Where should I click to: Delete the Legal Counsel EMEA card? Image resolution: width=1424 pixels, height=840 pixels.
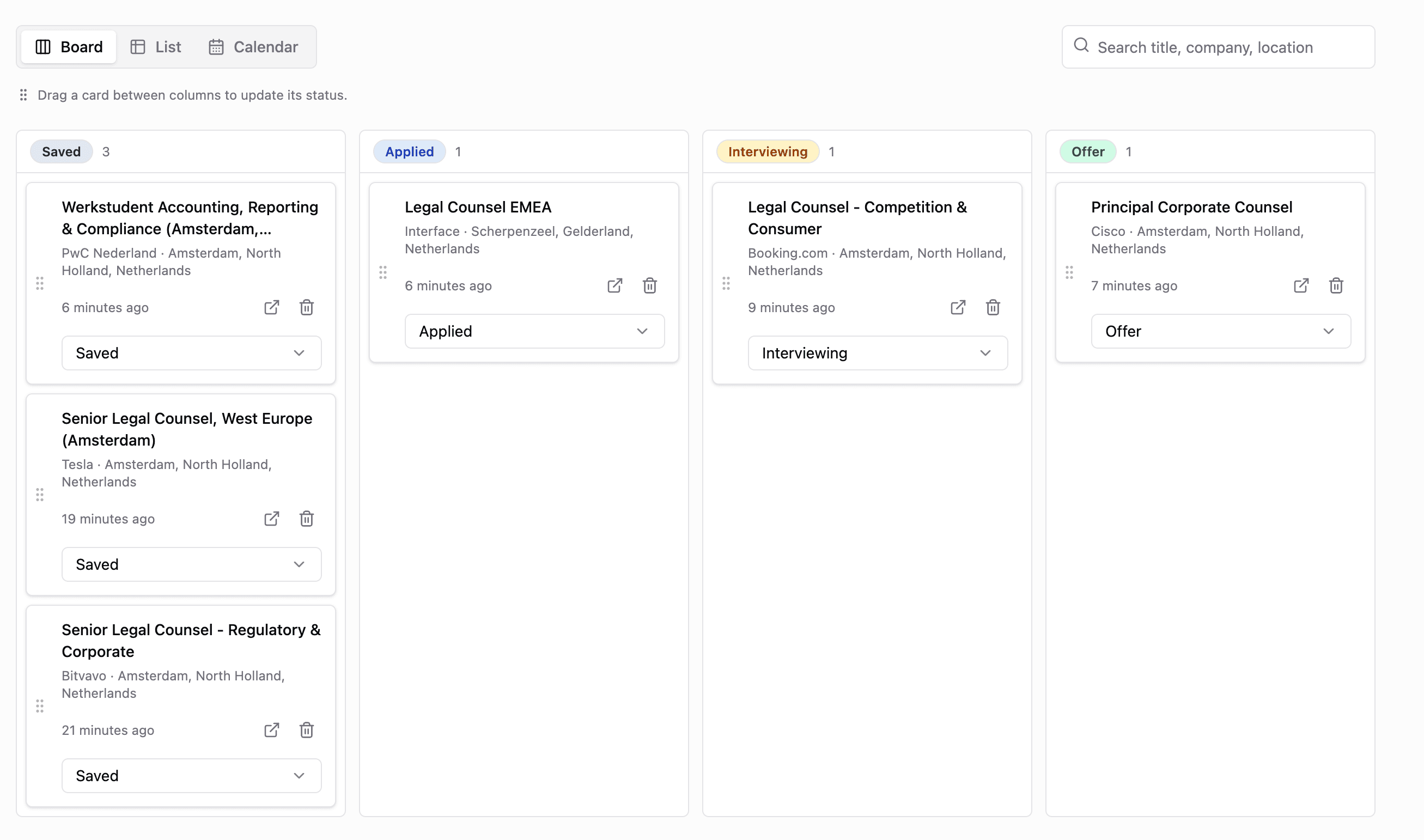(x=650, y=285)
